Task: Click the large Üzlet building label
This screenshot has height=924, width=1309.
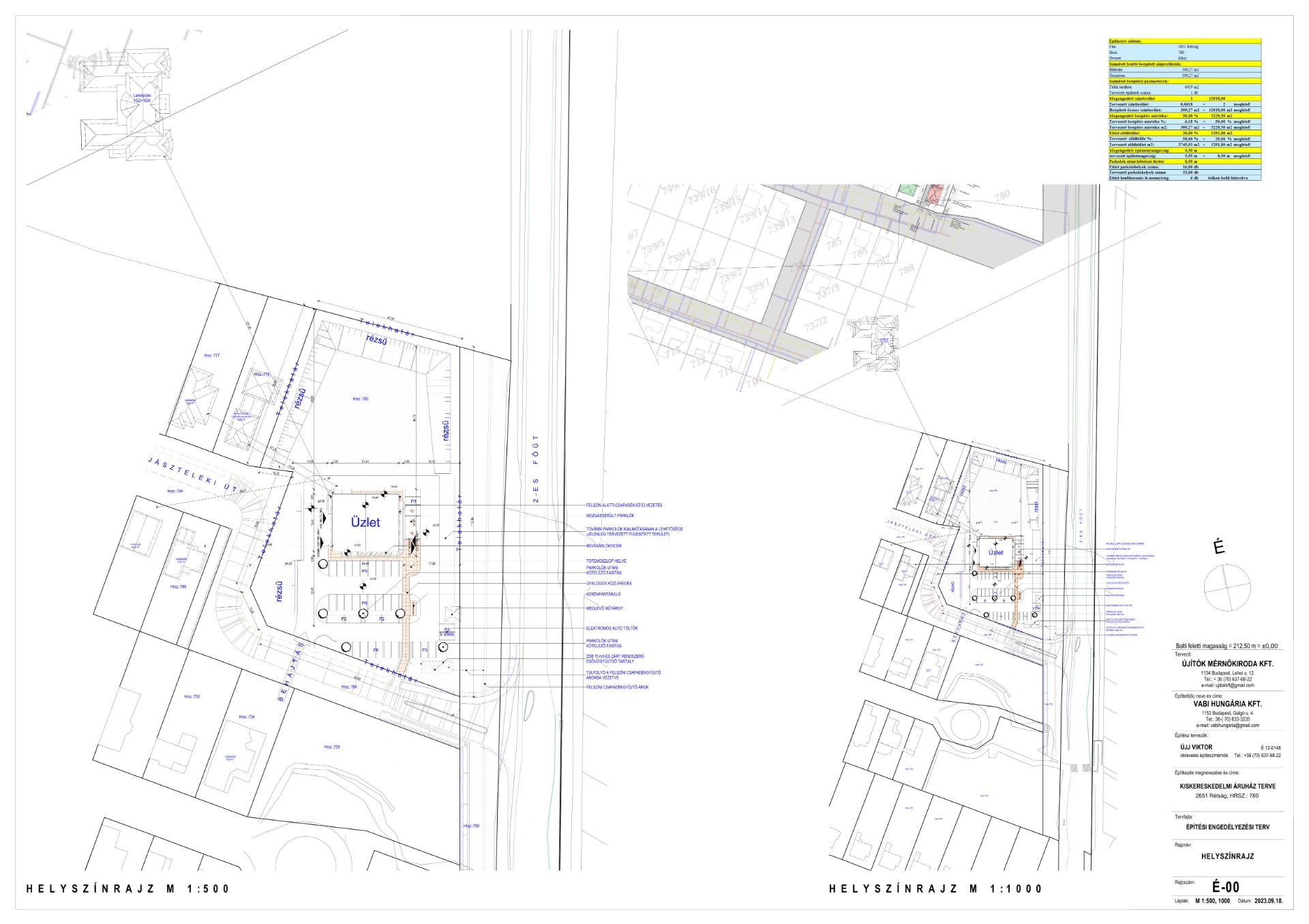Action: coord(365,522)
